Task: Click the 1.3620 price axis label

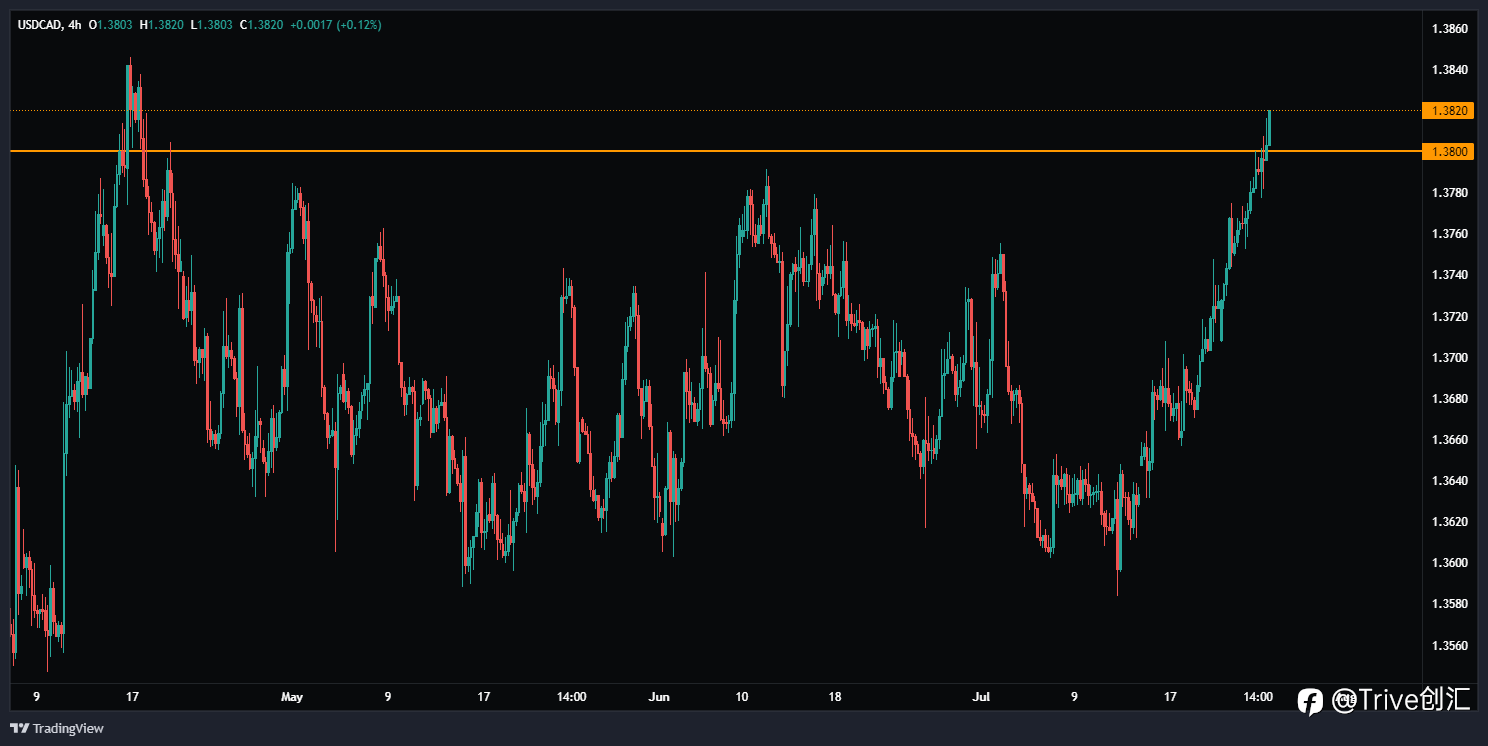Action: pos(1449,522)
